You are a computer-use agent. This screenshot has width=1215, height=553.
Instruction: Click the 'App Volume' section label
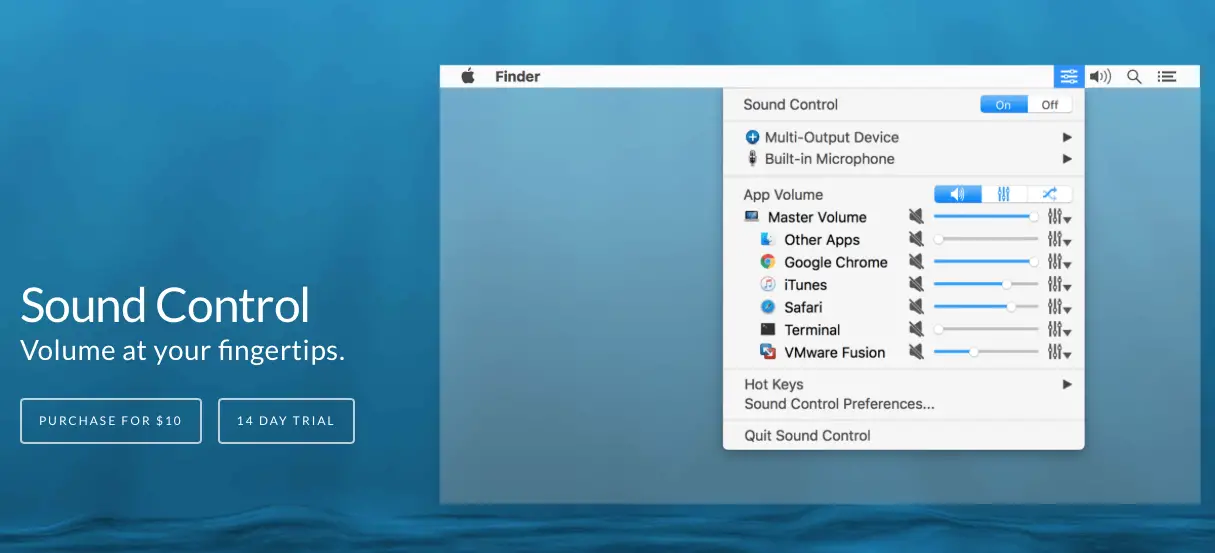783,195
